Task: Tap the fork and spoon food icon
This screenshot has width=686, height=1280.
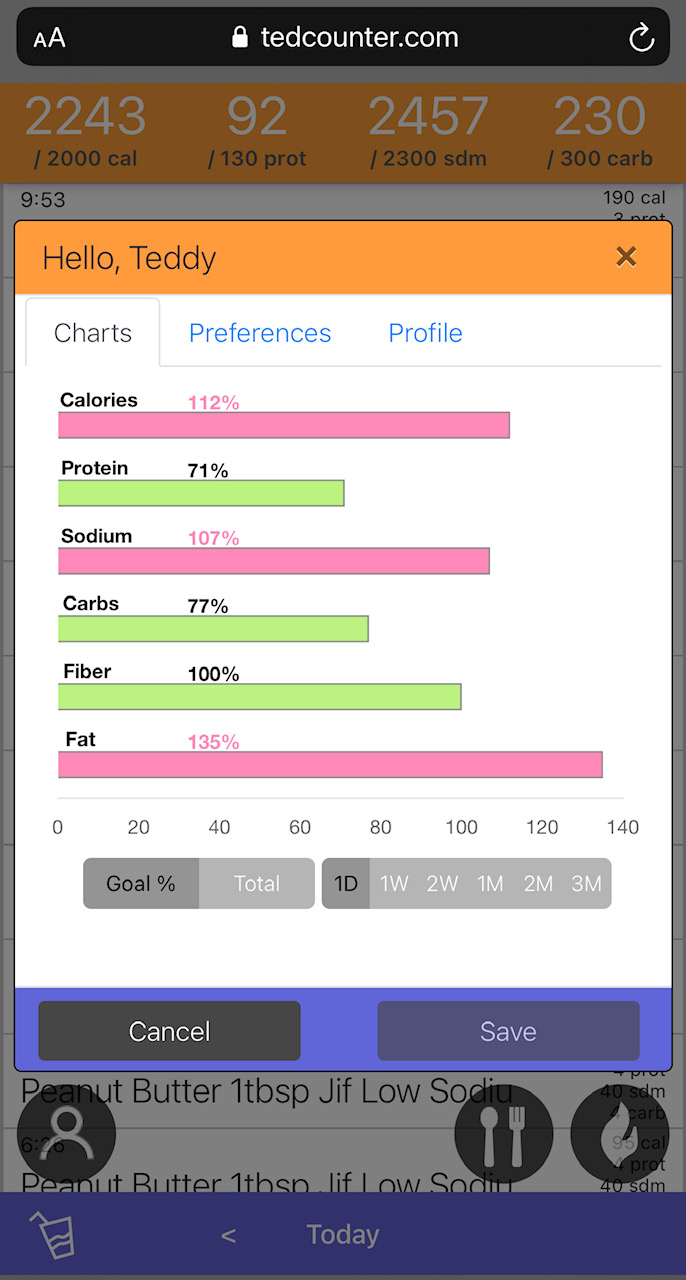Action: [504, 1134]
